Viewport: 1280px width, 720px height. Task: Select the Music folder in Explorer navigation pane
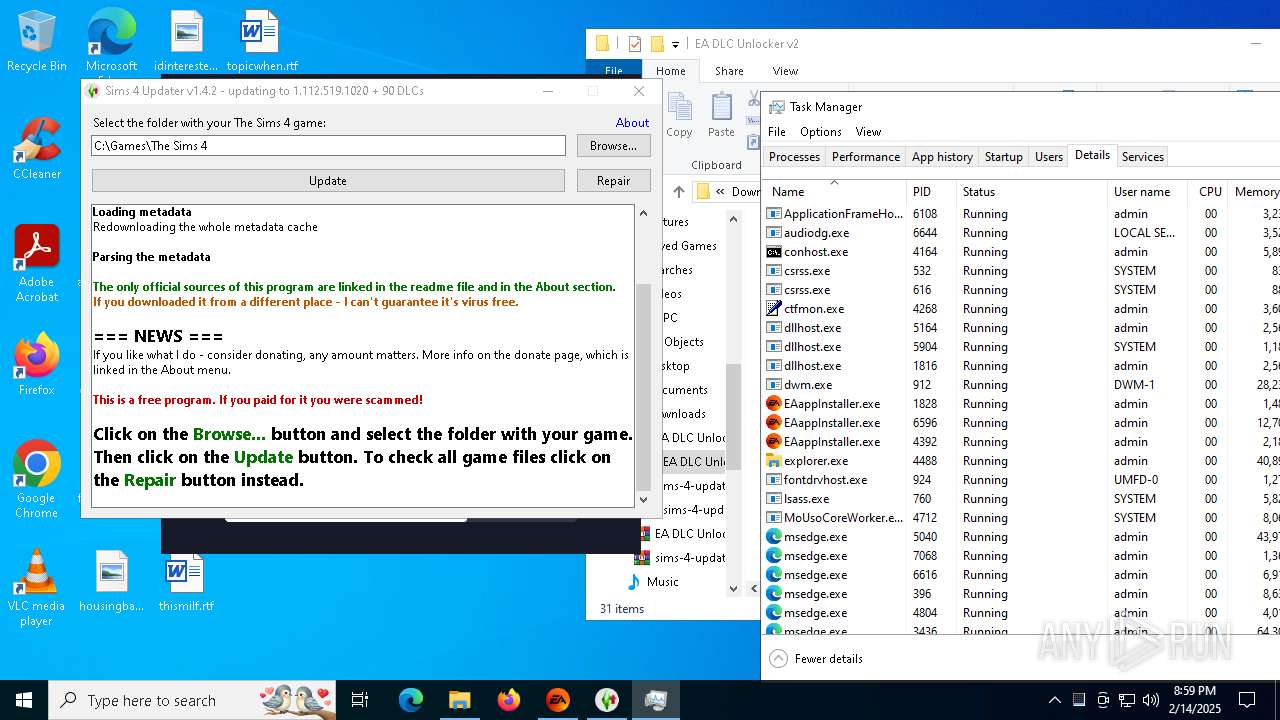pyautogui.click(x=662, y=582)
